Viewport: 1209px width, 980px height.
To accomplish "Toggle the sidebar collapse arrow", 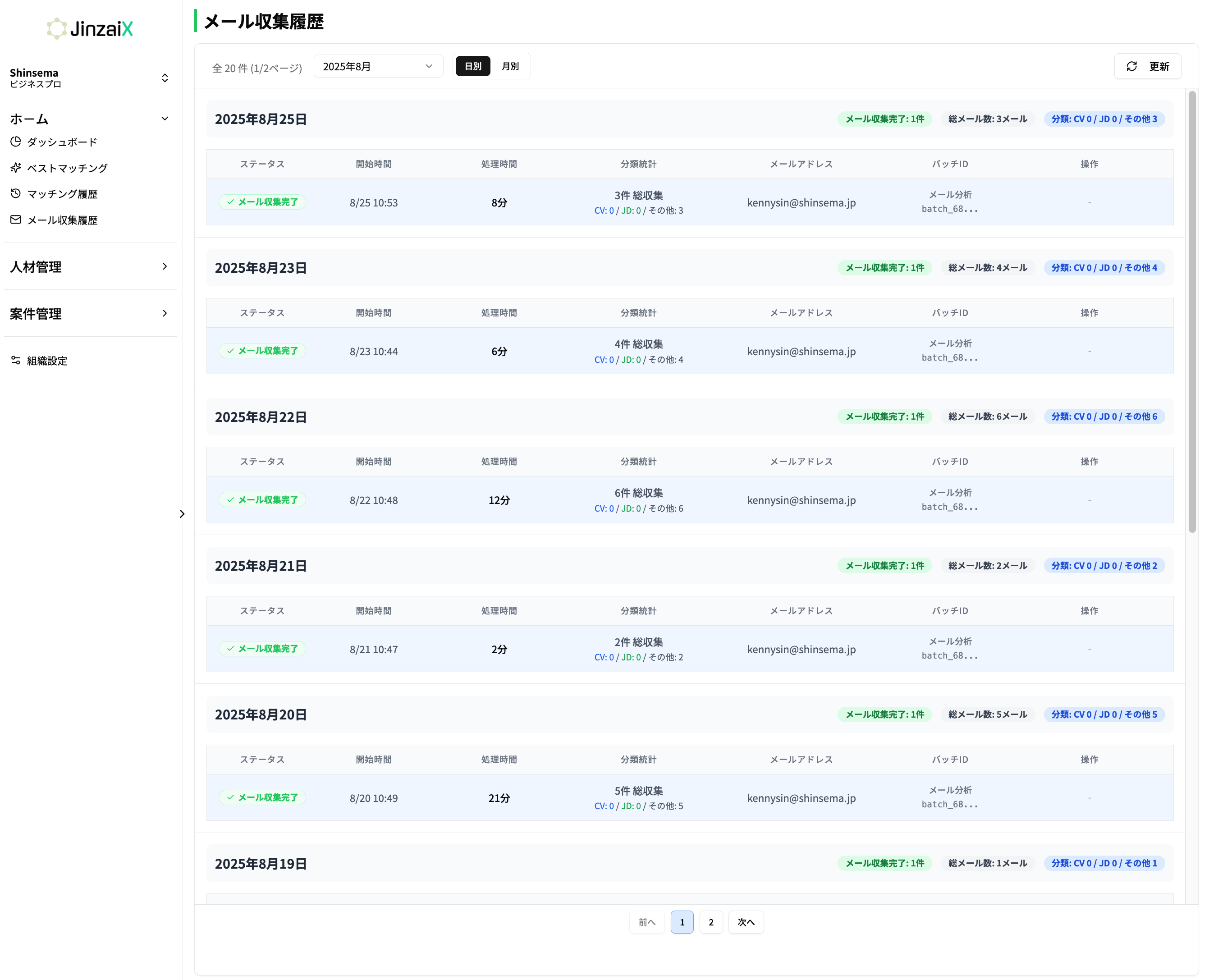I will (182, 514).
